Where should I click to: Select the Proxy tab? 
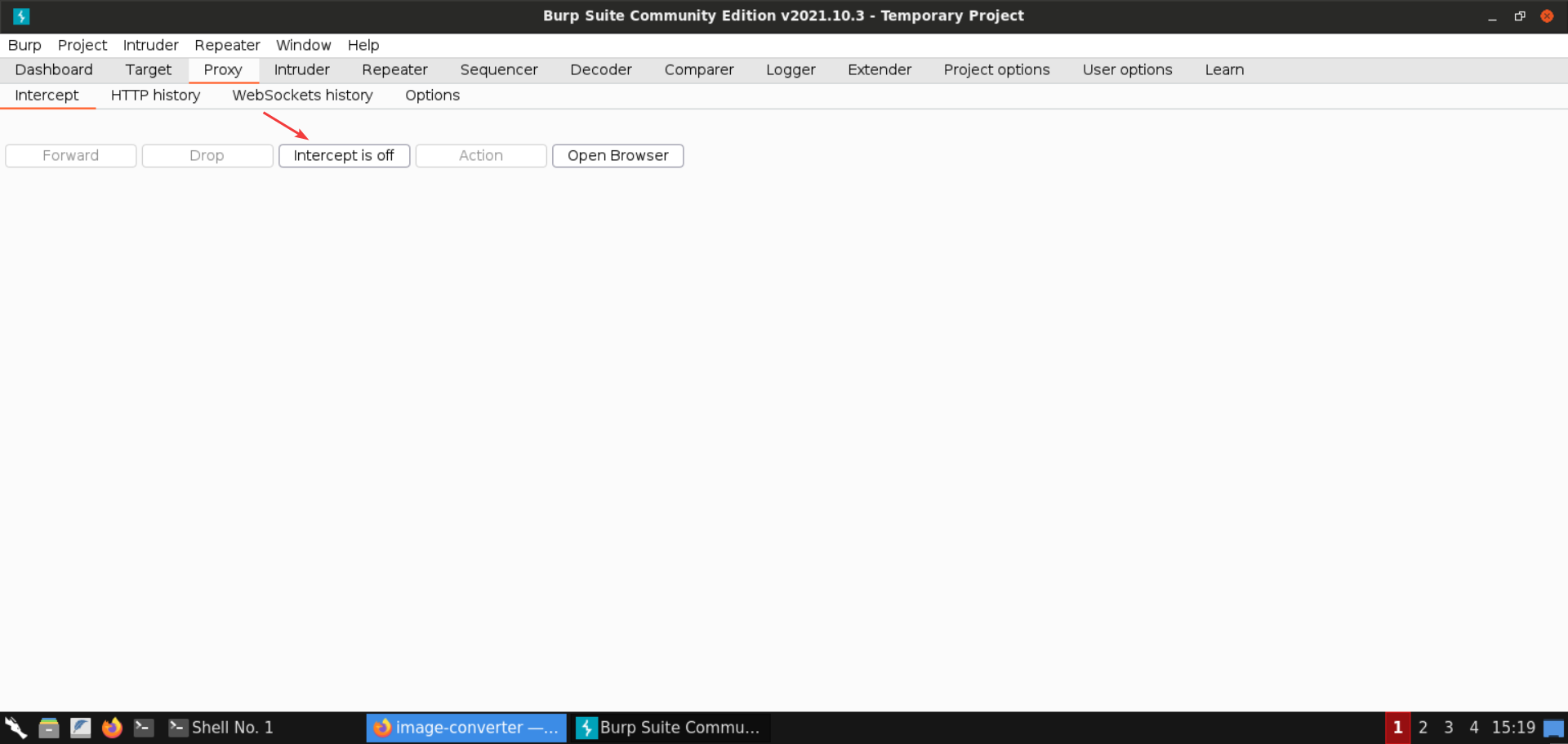(223, 70)
